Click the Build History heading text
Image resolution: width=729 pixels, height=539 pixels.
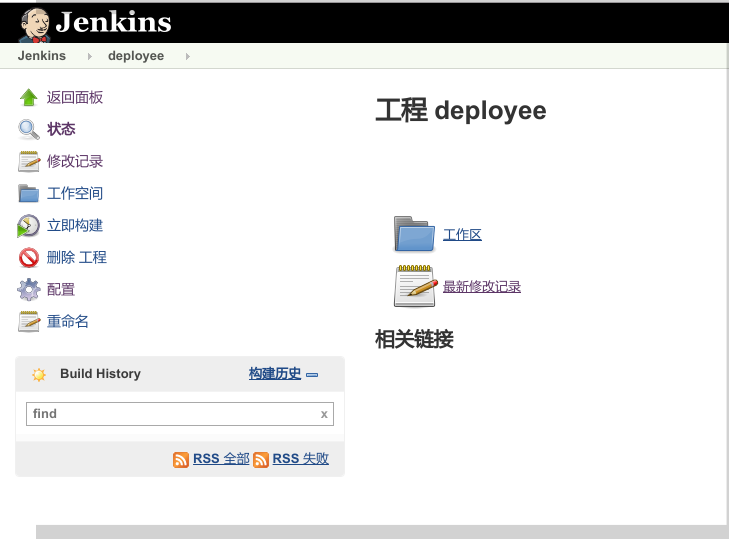(x=100, y=374)
